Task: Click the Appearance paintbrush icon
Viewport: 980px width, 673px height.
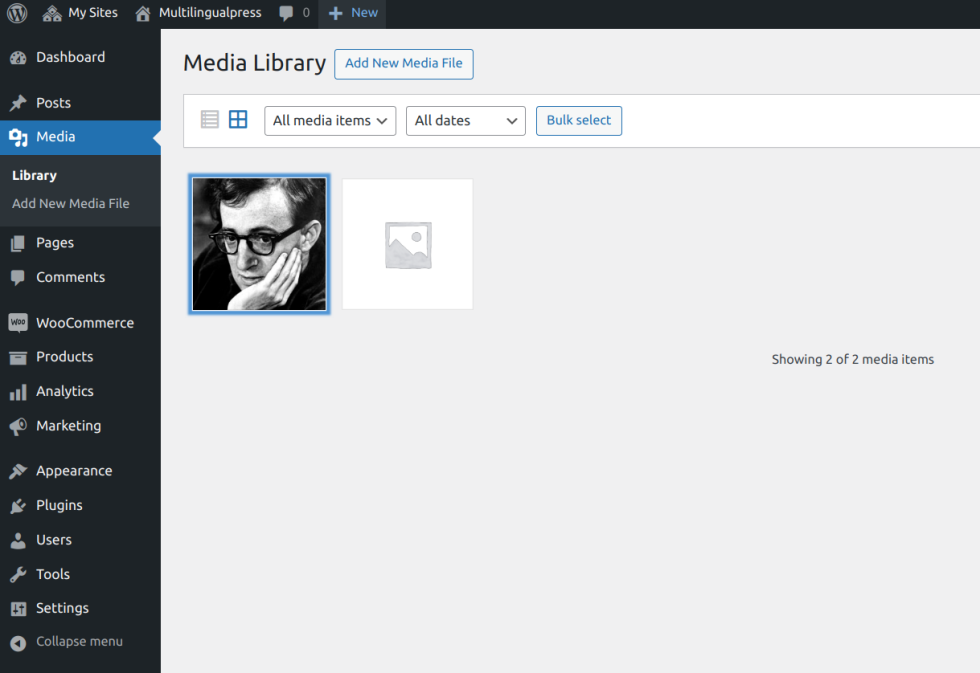Action: click(18, 471)
